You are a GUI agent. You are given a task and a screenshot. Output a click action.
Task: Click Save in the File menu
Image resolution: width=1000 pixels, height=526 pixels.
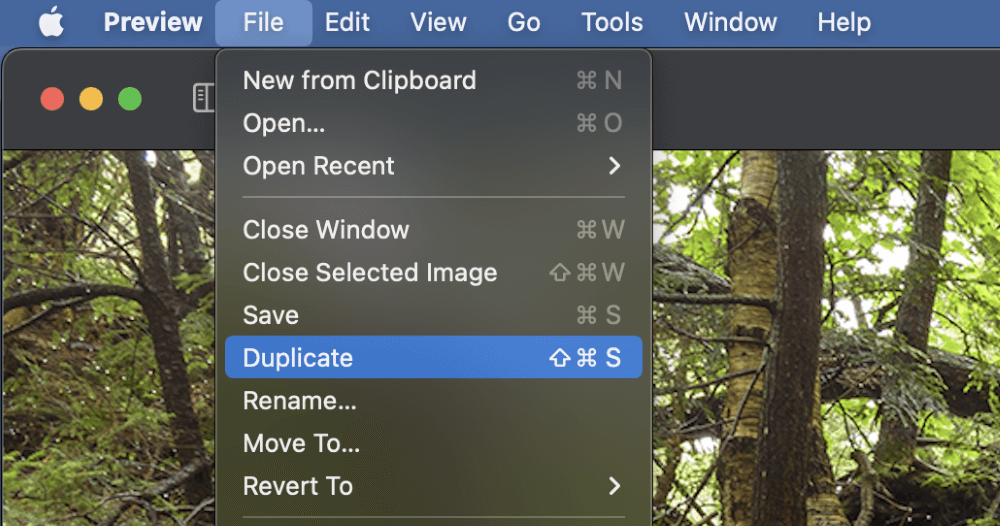(433, 315)
